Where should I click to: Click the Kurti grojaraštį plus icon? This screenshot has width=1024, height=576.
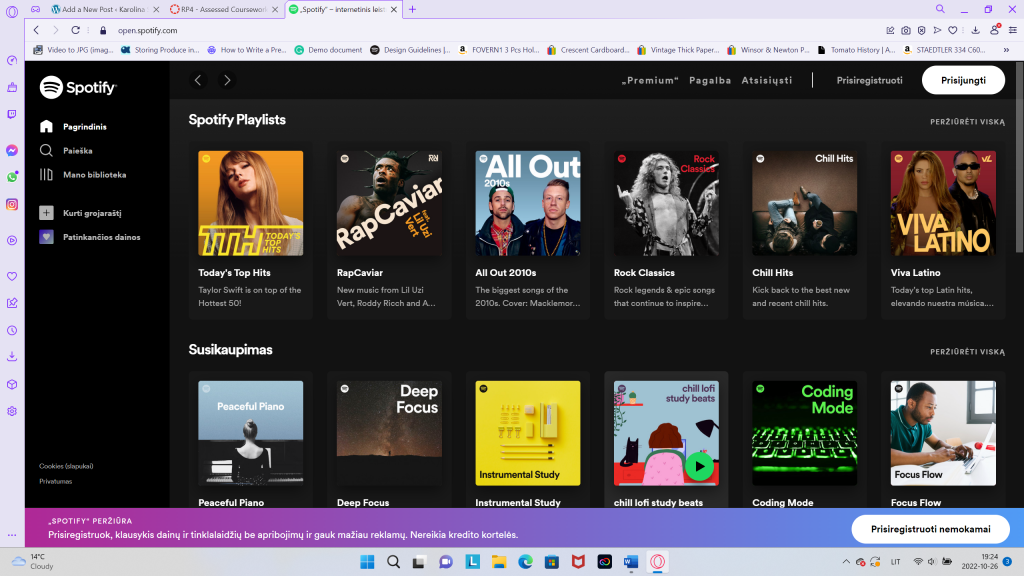point(46,212)
